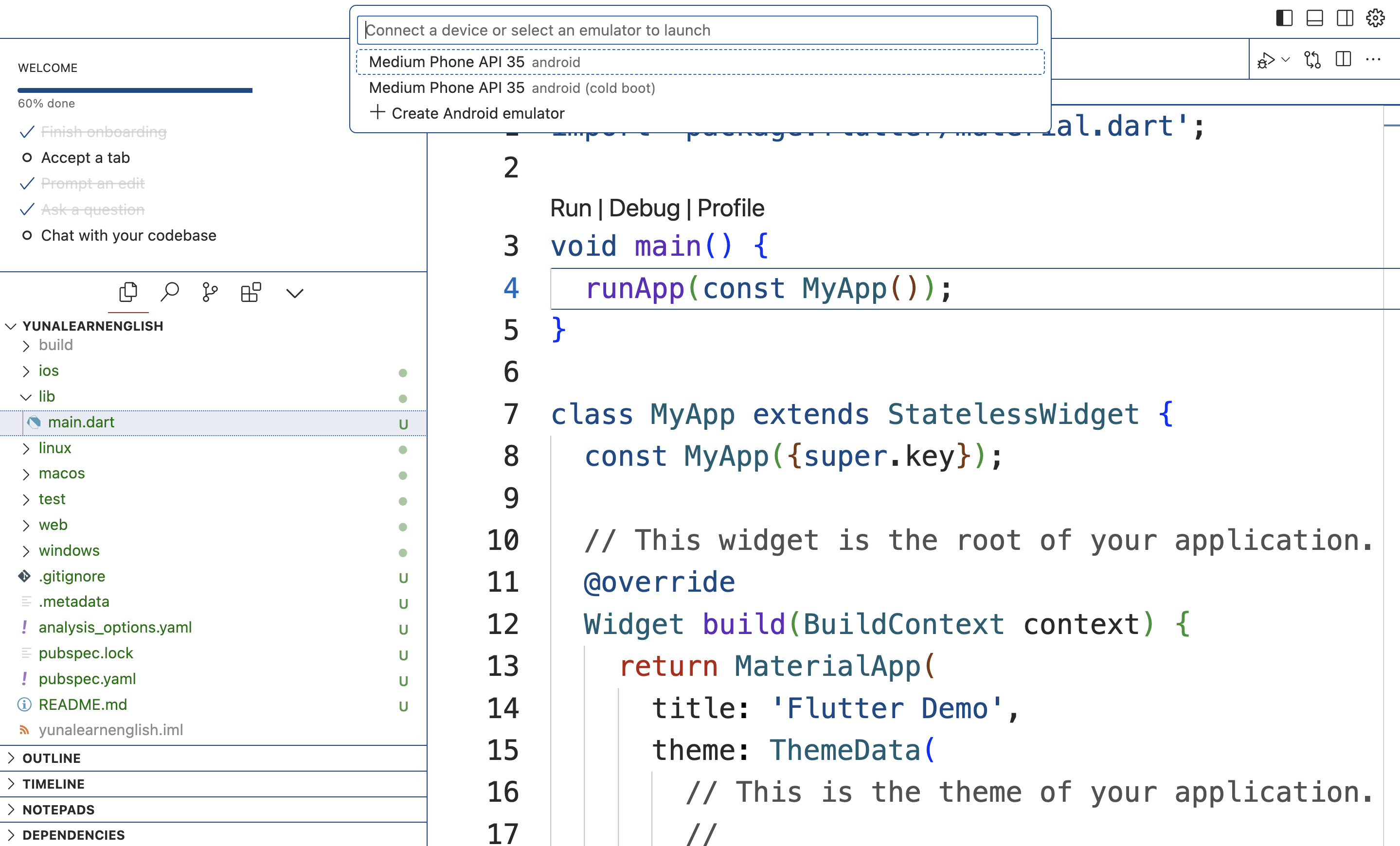Toggle primary side bar layout icon
Image resolution: width=1400 pixels, height=846 pixels.
click(x=1284, y=18)
